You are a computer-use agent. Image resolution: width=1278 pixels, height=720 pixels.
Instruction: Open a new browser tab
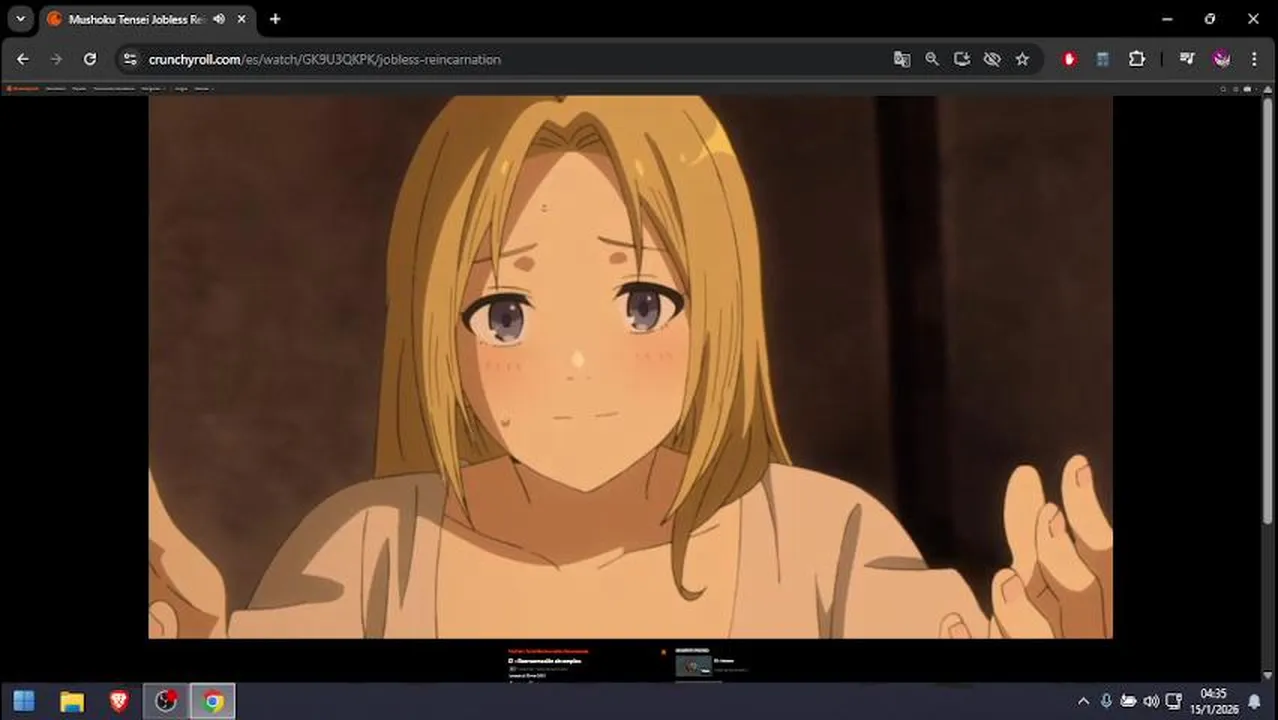coord(275,19)
